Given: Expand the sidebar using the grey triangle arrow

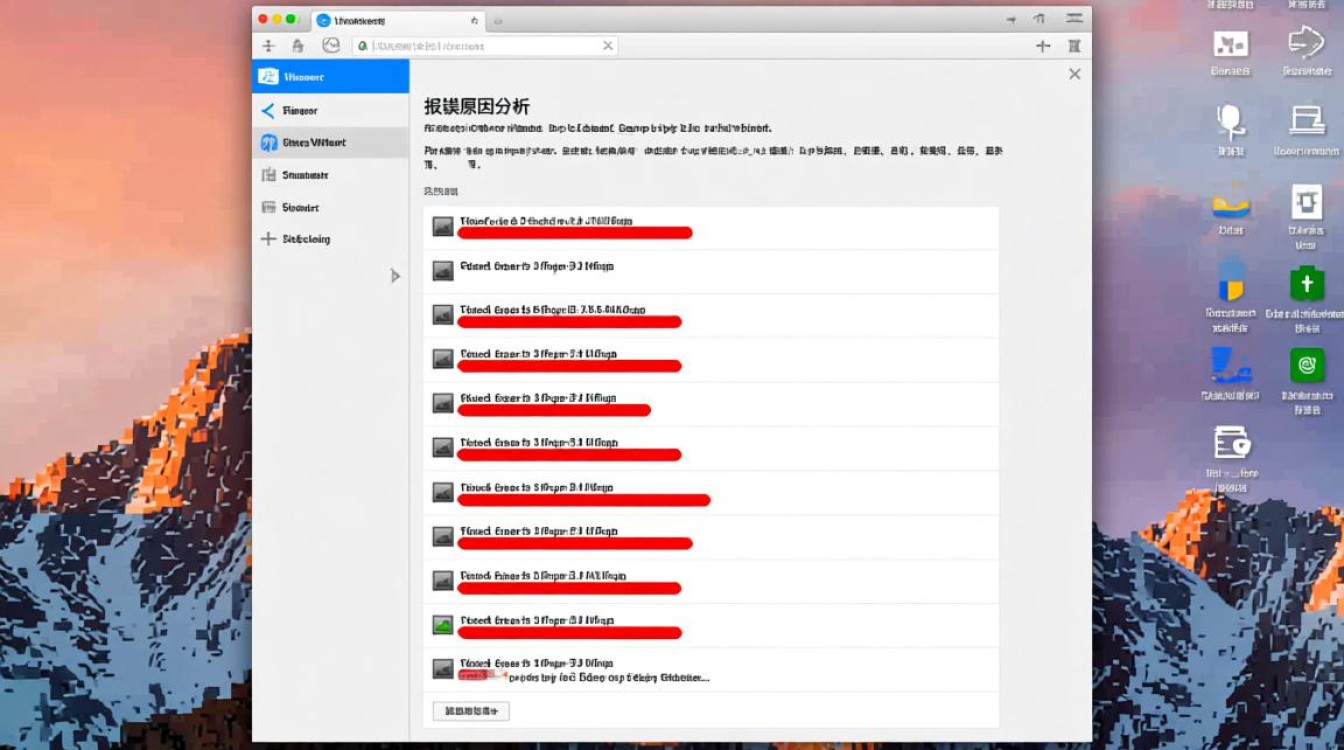Looking at the screenshot, I should coord(395,276).
